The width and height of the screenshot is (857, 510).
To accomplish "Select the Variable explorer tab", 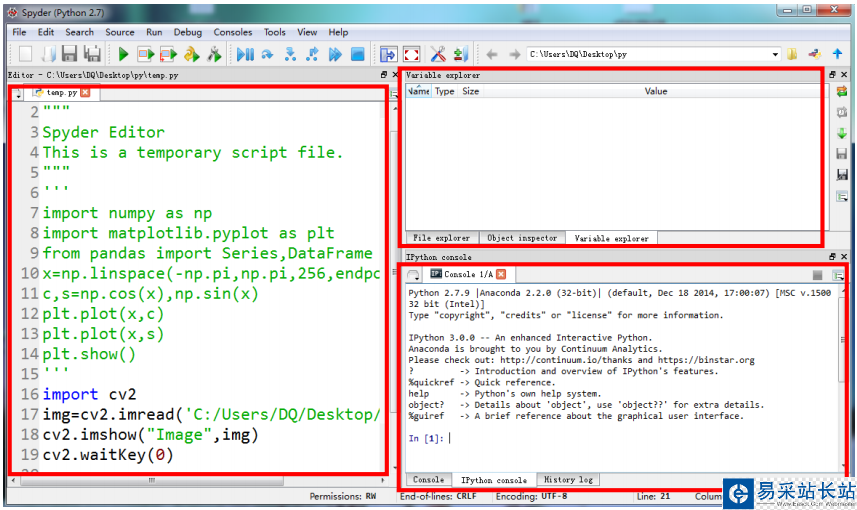I will point(611,238).
